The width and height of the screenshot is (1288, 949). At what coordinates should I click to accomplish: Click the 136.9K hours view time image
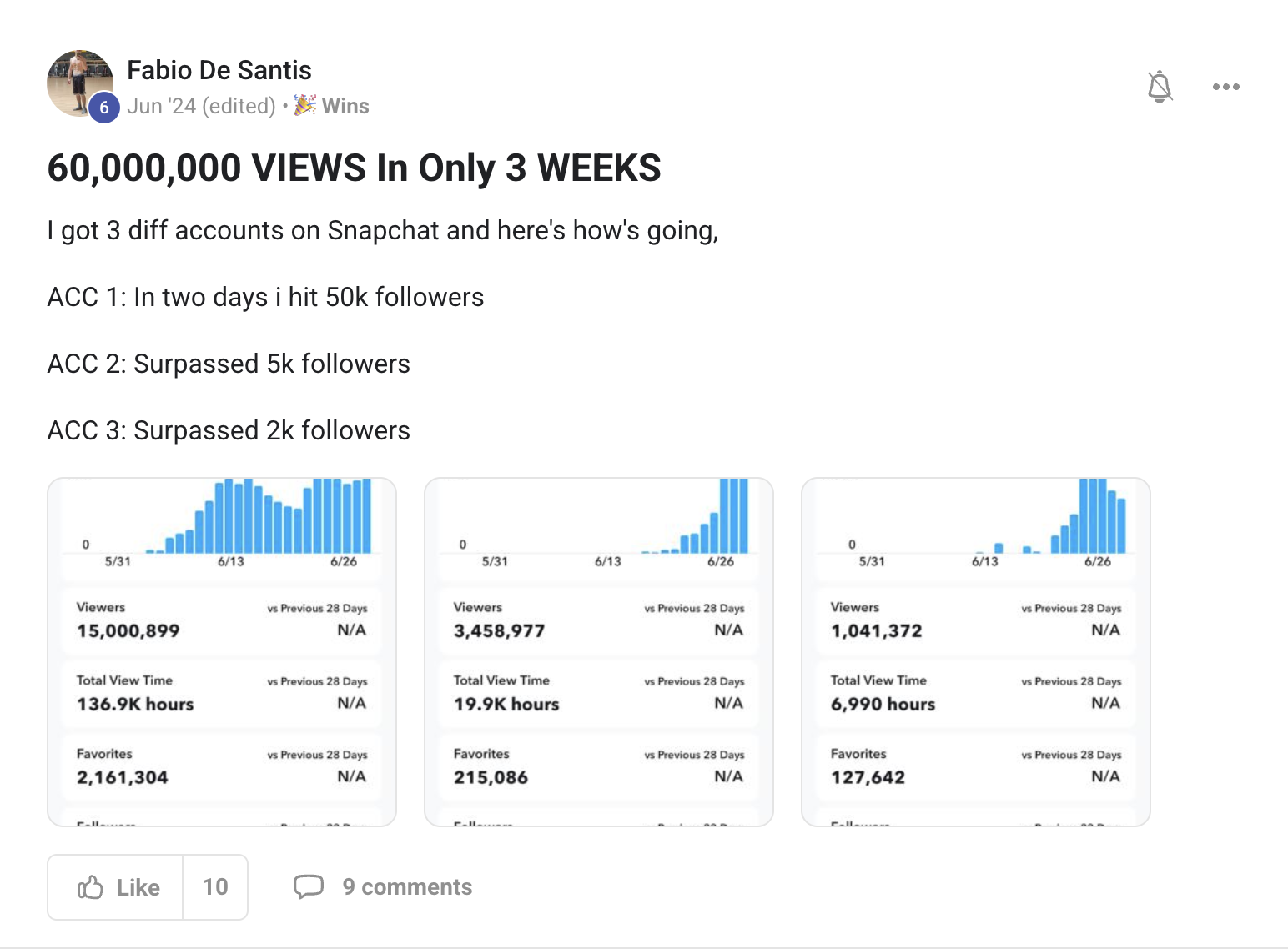coord(222,652)
